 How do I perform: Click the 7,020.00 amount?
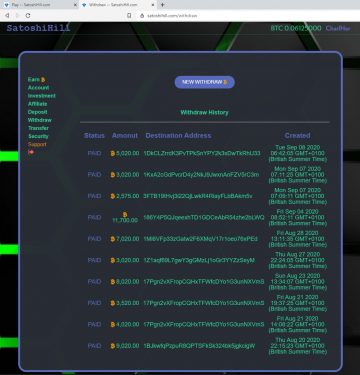point(128,239)
